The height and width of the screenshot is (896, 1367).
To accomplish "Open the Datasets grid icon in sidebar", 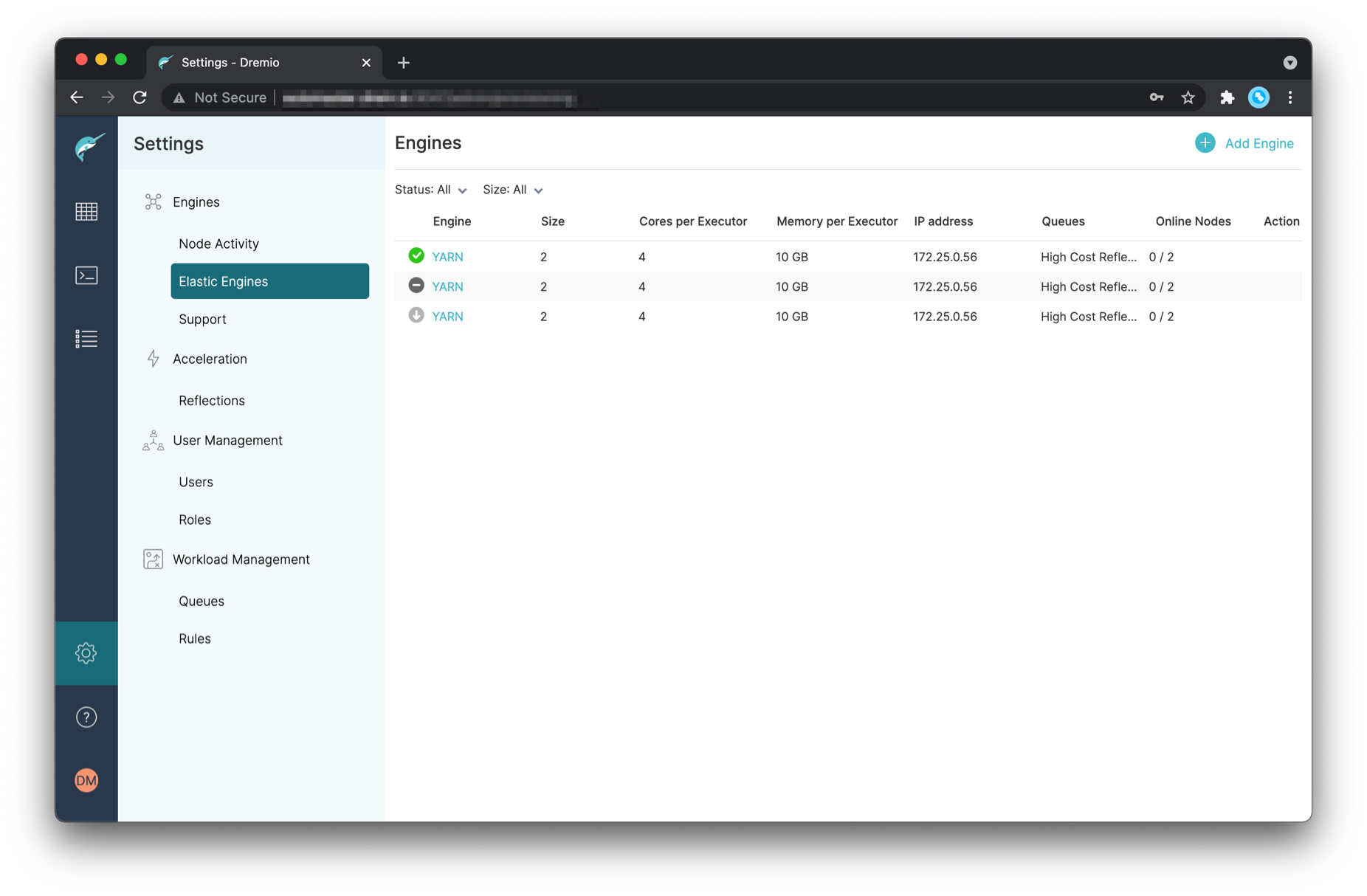I will pyautogui.click(x=86, y=212).
